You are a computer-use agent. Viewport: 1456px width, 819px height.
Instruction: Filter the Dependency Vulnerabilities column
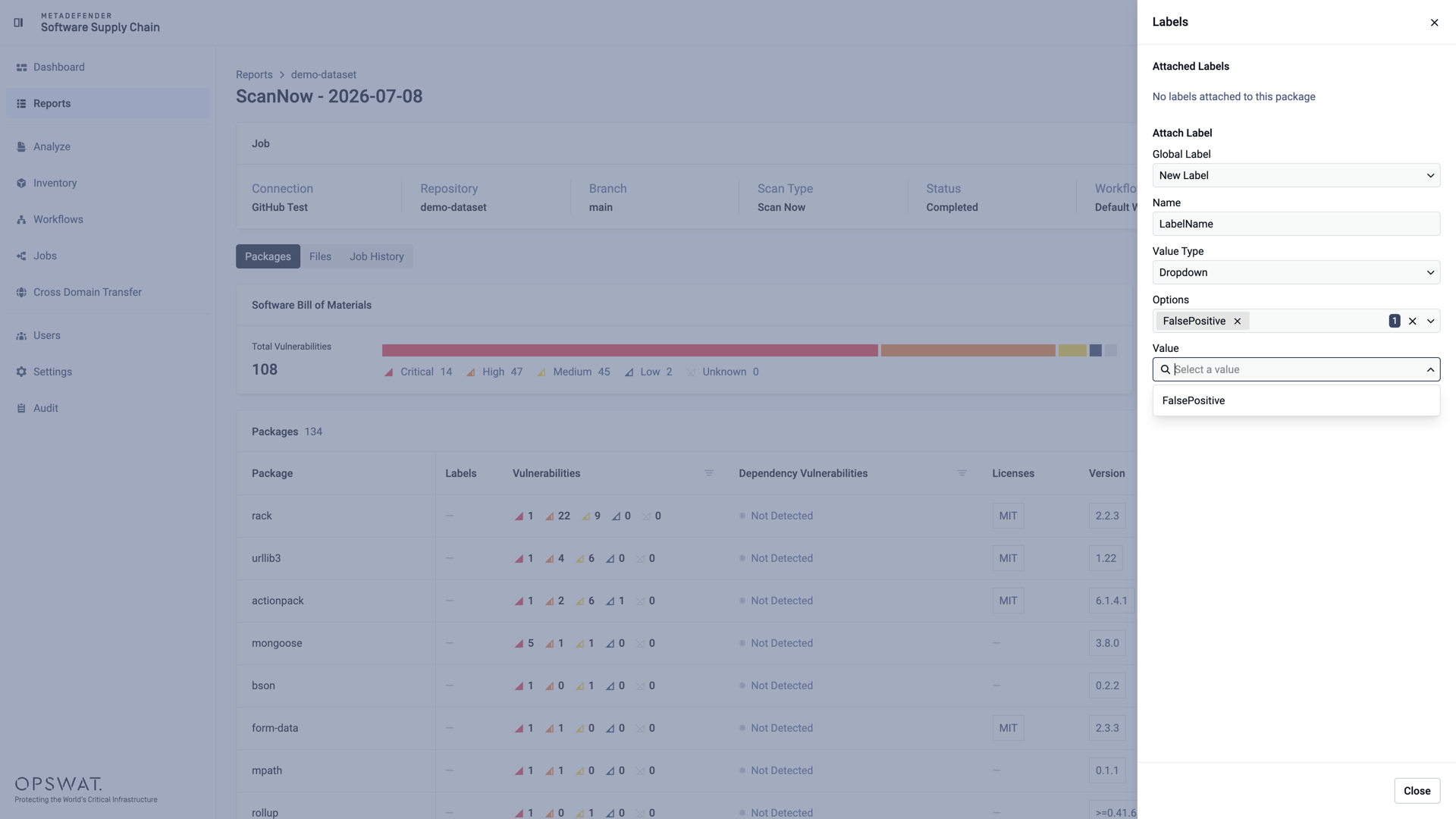tap(962, 473)
